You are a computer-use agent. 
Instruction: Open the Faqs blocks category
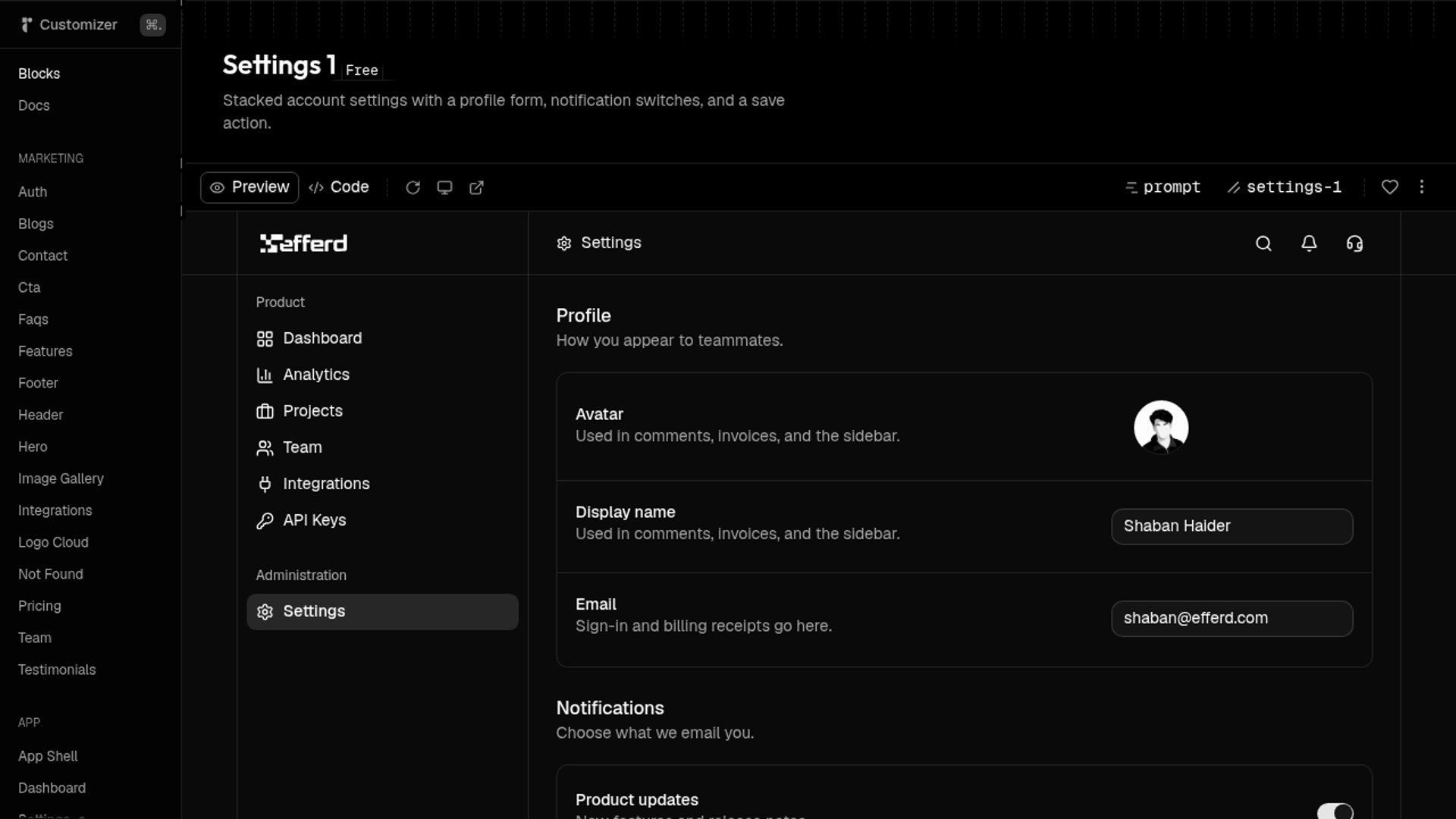point(33,319)
